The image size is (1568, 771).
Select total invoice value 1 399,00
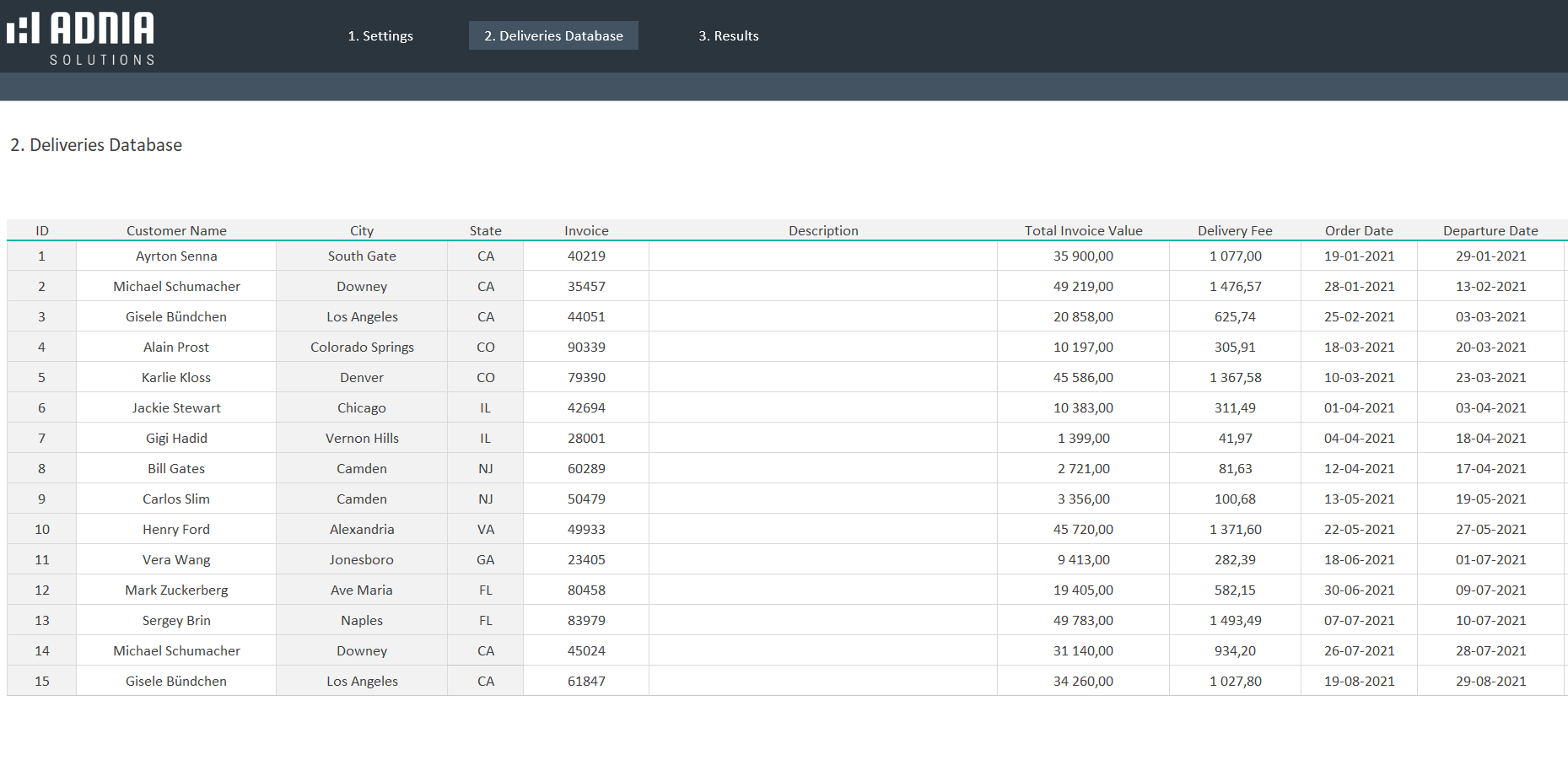(1083, 438)
